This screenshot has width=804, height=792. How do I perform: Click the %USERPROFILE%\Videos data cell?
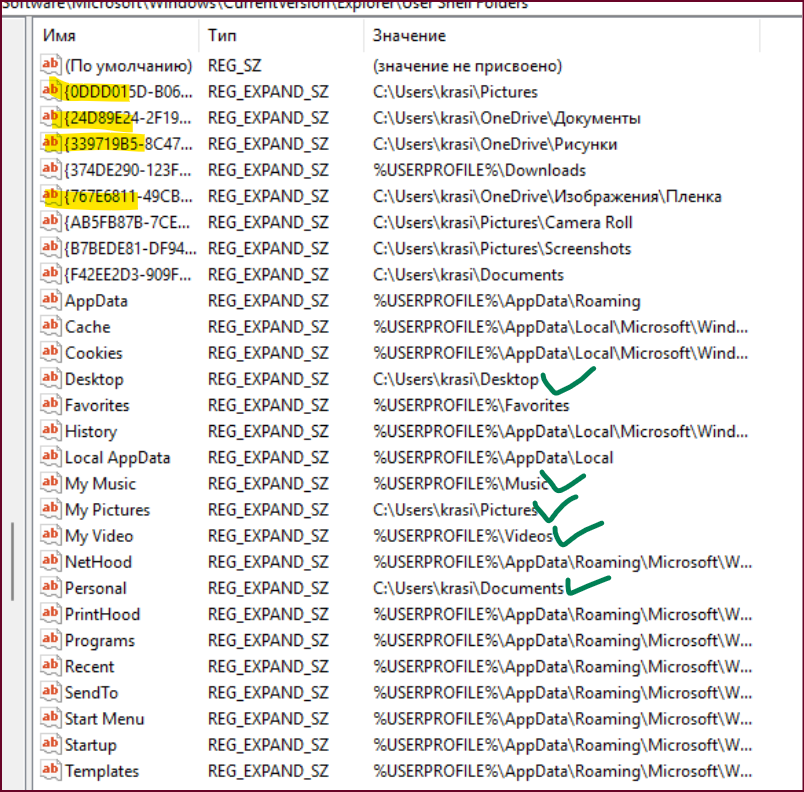[463, 536]
